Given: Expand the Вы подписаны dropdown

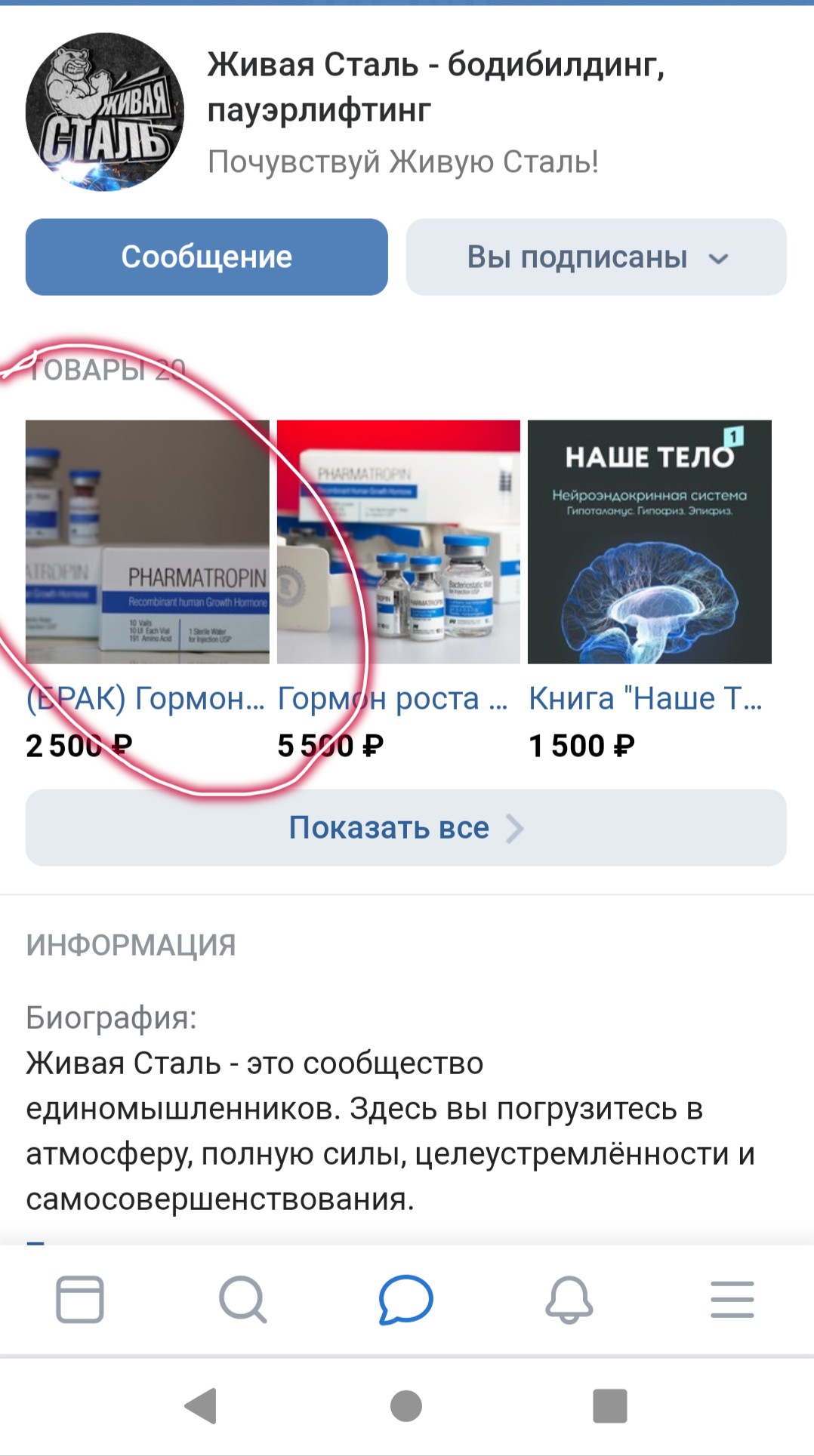Looking at the screenshot, I should 597,257.
